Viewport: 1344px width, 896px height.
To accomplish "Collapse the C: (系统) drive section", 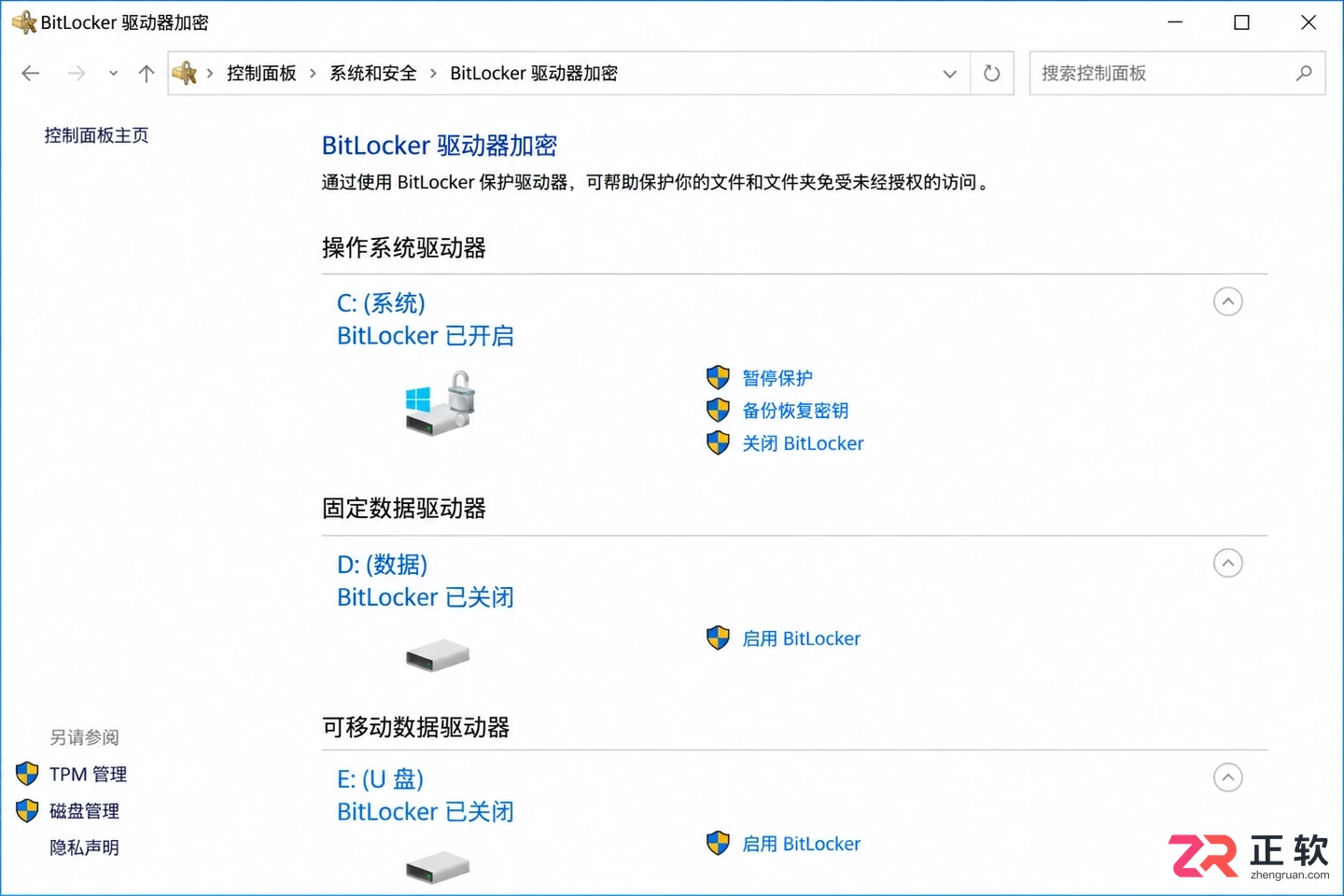I will 1228,301.
